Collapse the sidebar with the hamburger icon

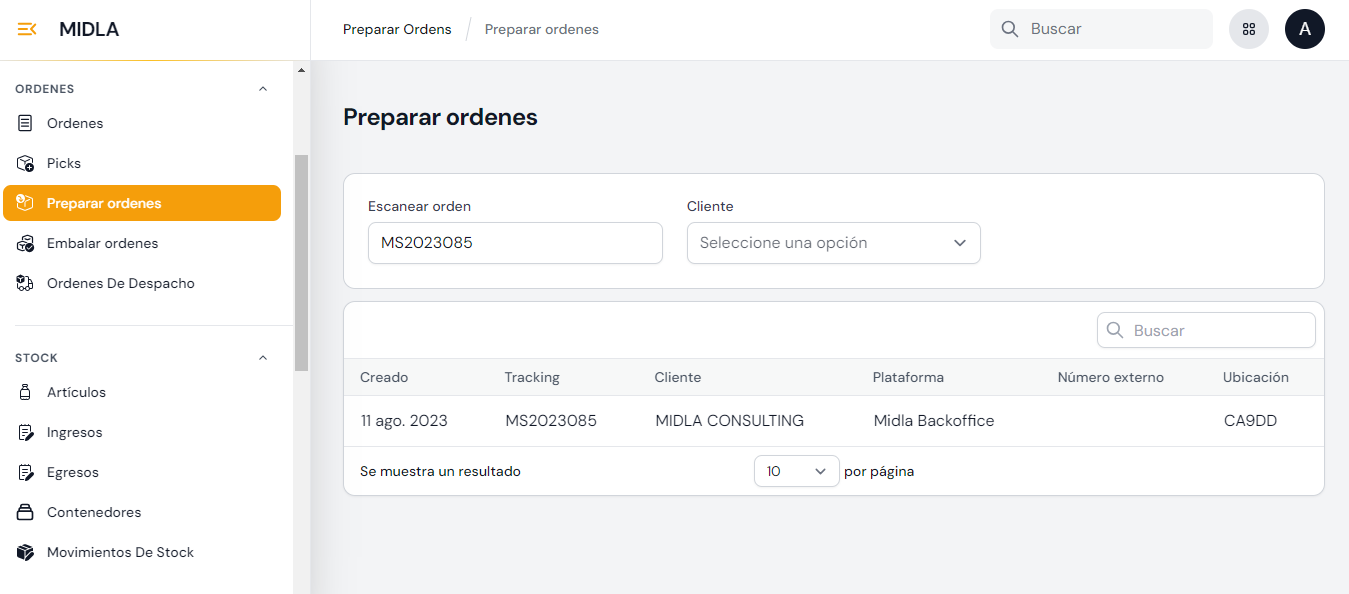[27, 29]
